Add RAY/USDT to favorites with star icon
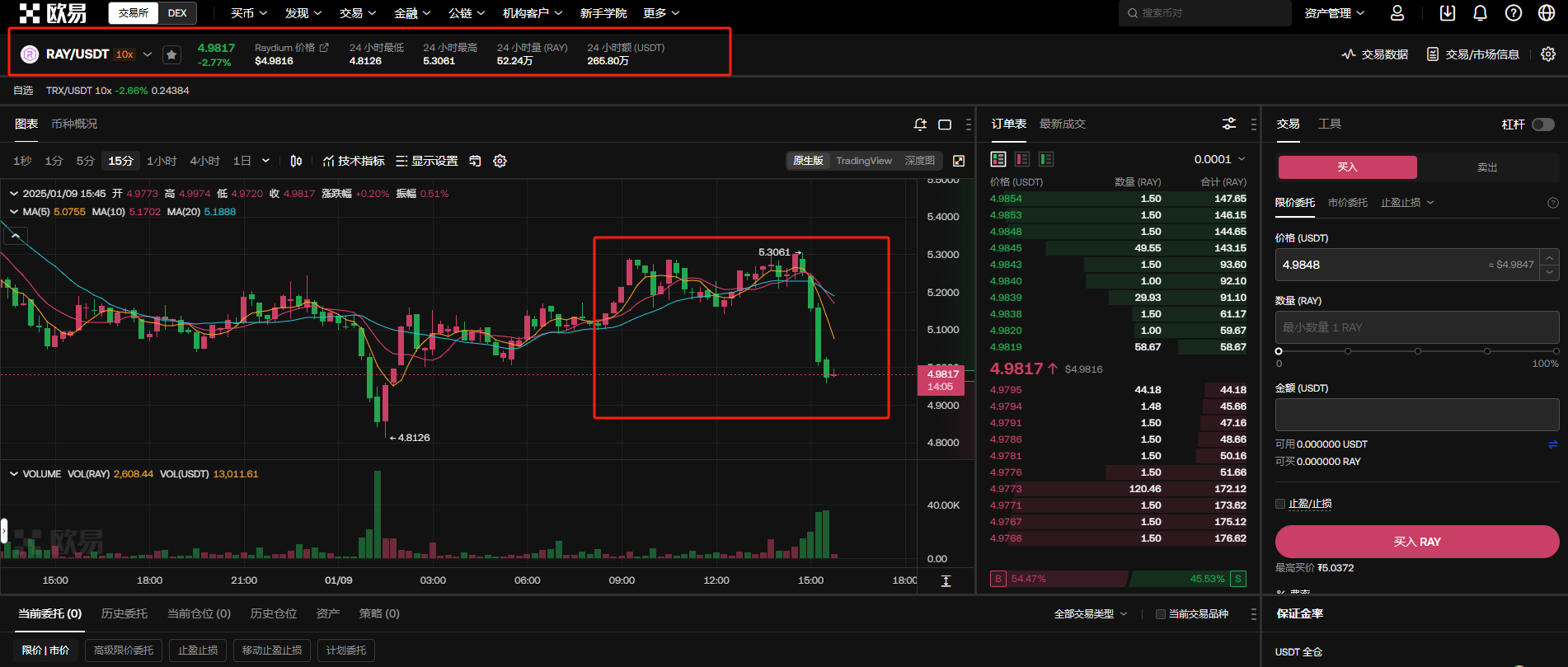1568x667 pixels. tap(171, 54)
